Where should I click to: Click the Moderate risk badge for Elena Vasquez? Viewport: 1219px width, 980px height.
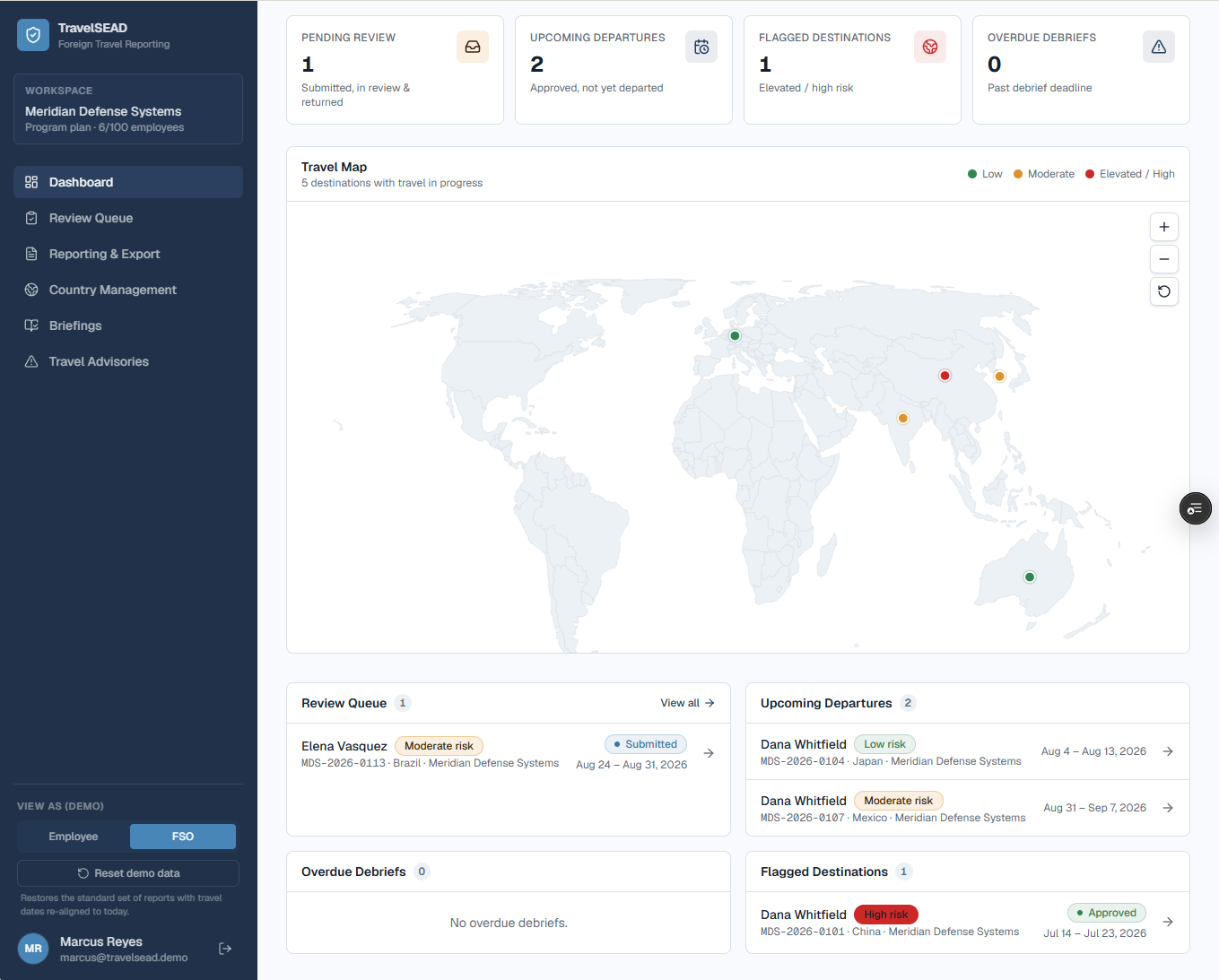tap(439, 746)
